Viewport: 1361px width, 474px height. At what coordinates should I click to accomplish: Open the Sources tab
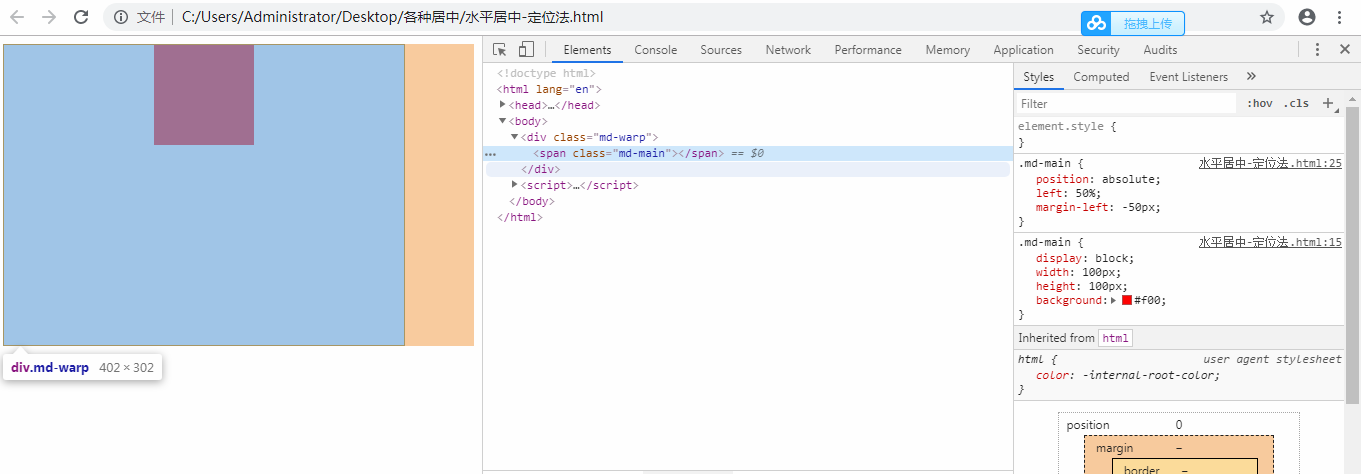coord(721,50)
